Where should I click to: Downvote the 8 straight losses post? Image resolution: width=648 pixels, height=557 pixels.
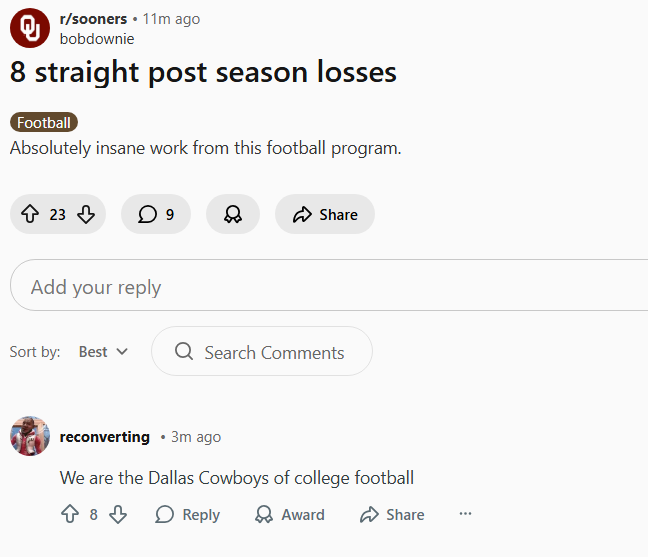(86, 214)
